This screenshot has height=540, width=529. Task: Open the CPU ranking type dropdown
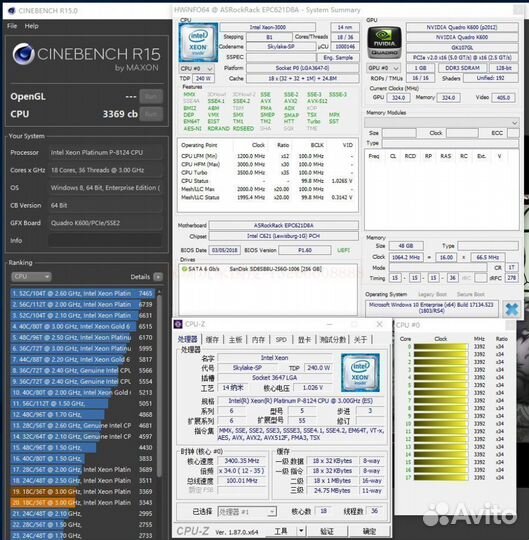[31, 277]
